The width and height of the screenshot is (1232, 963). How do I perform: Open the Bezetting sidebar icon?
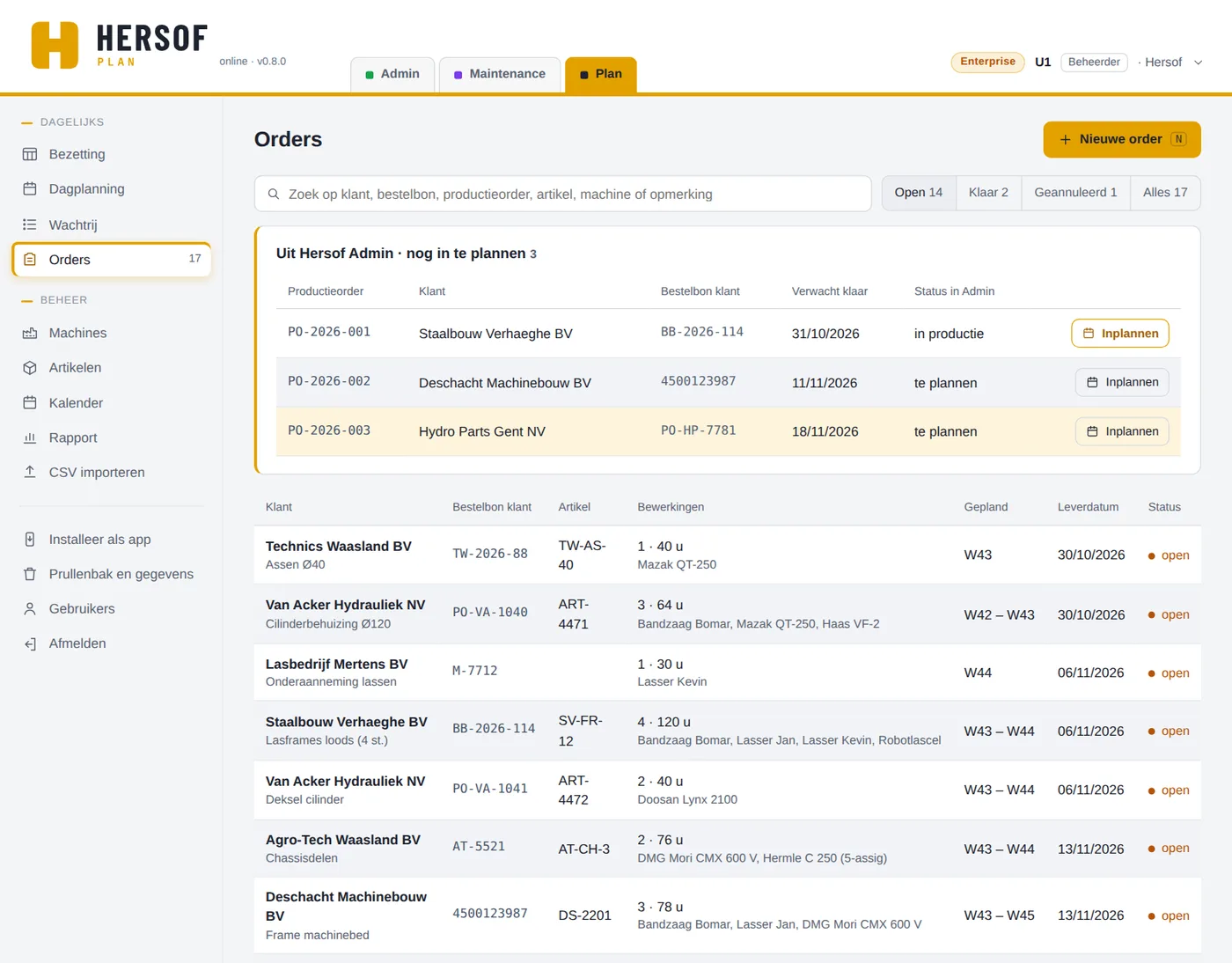tap(30, 154)
